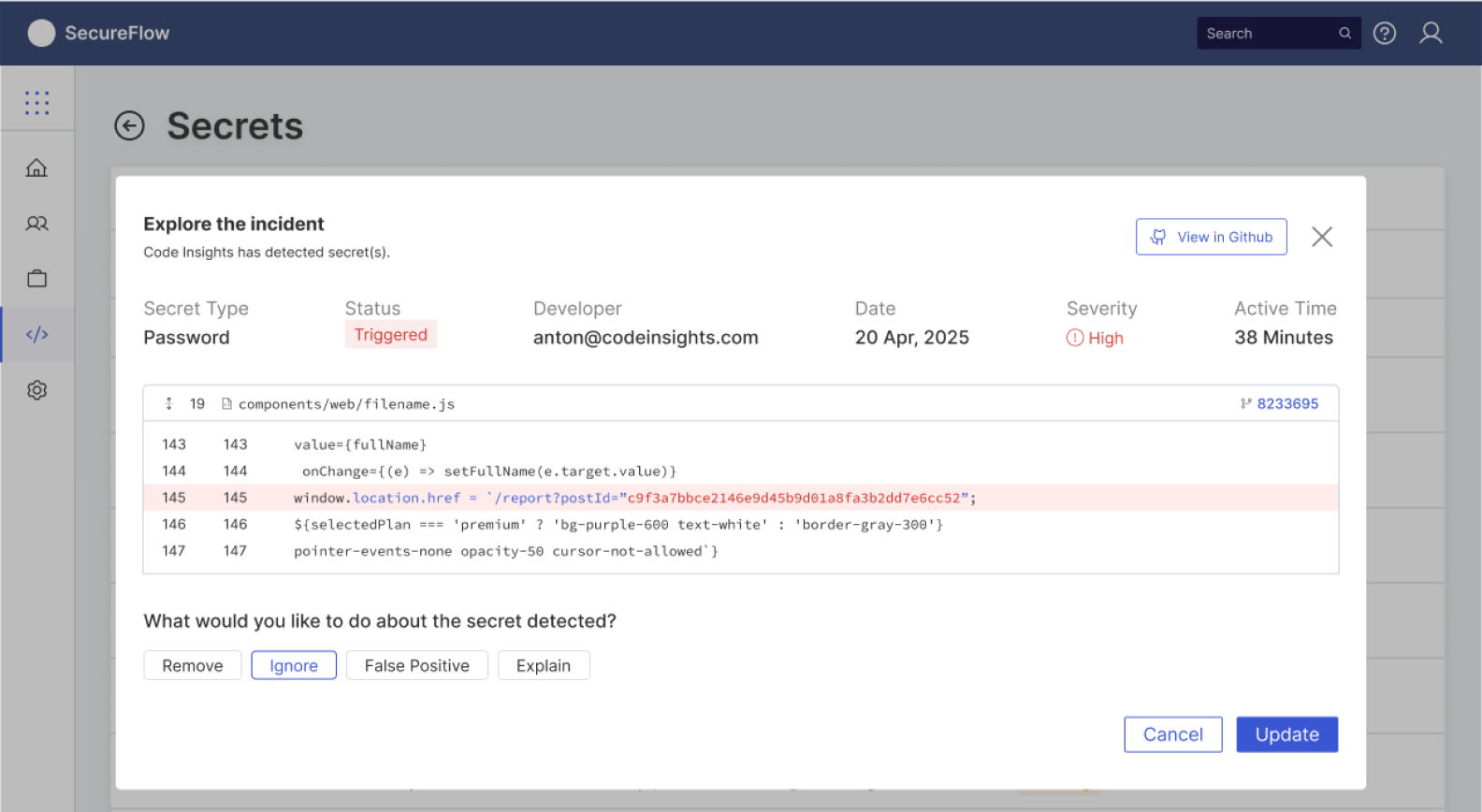
Task: Select the Code secrets sidebar icon
Action: coord(36,335)
